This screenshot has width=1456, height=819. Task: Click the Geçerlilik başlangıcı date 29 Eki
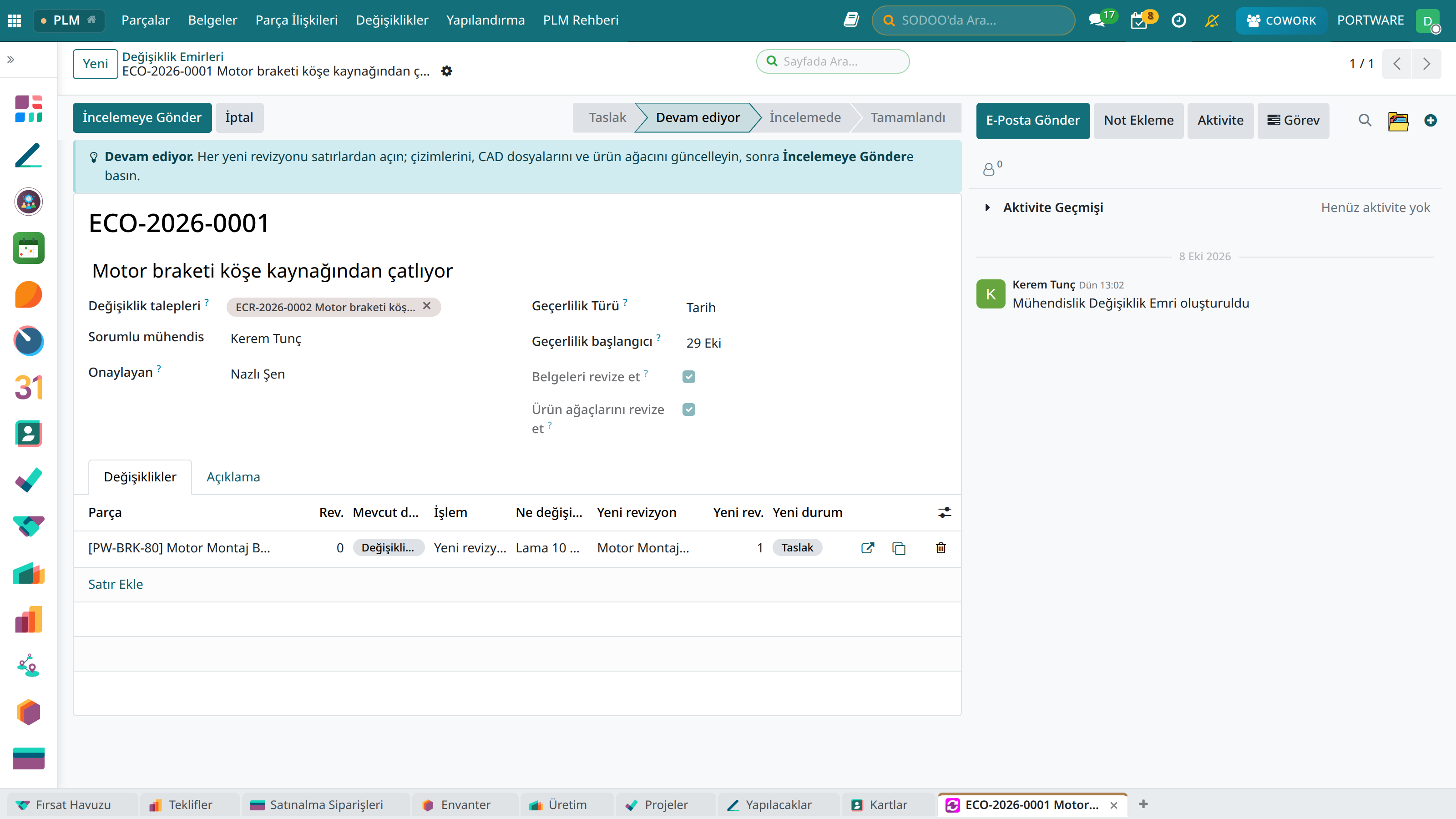(x=704, y=343)
